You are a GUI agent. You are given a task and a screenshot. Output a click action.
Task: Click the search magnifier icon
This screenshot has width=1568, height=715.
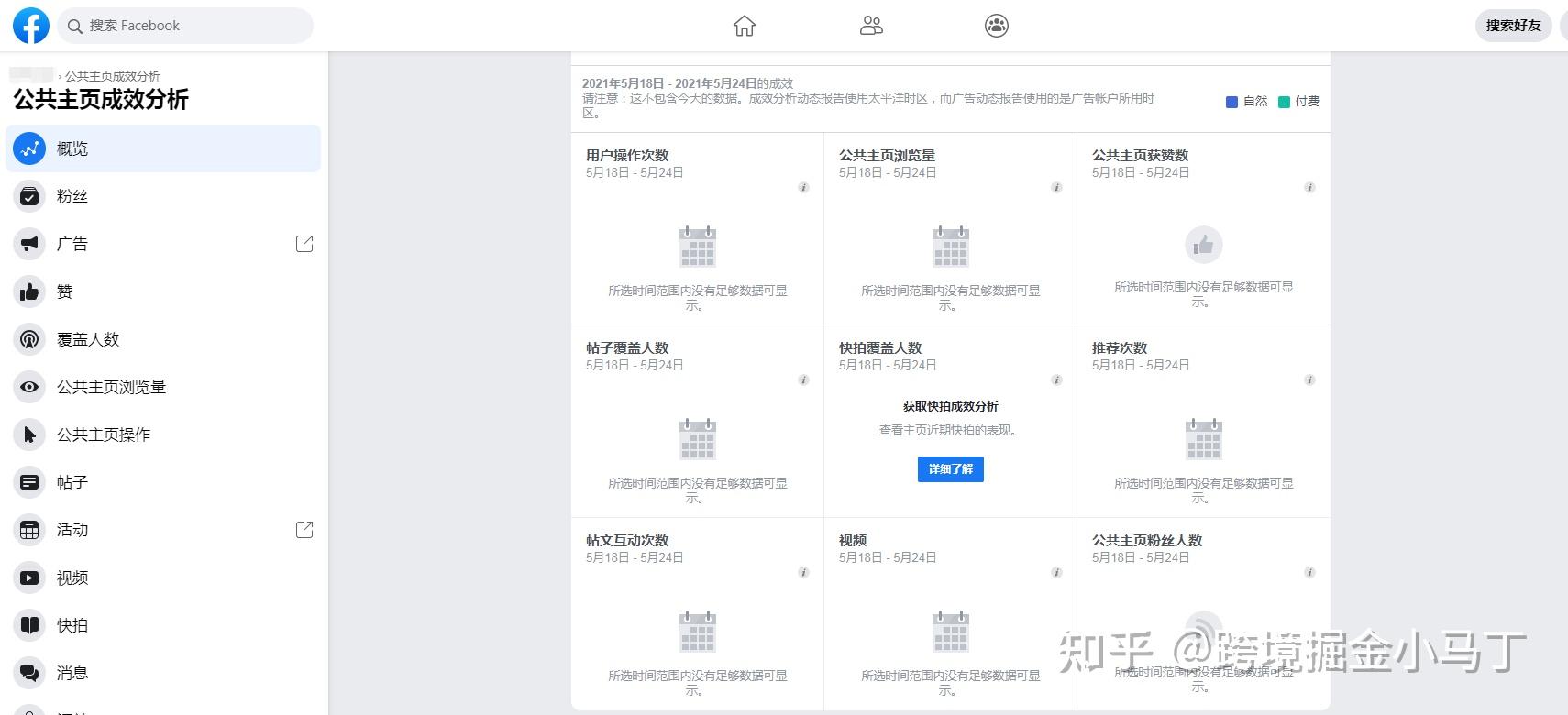click(75, 26)
